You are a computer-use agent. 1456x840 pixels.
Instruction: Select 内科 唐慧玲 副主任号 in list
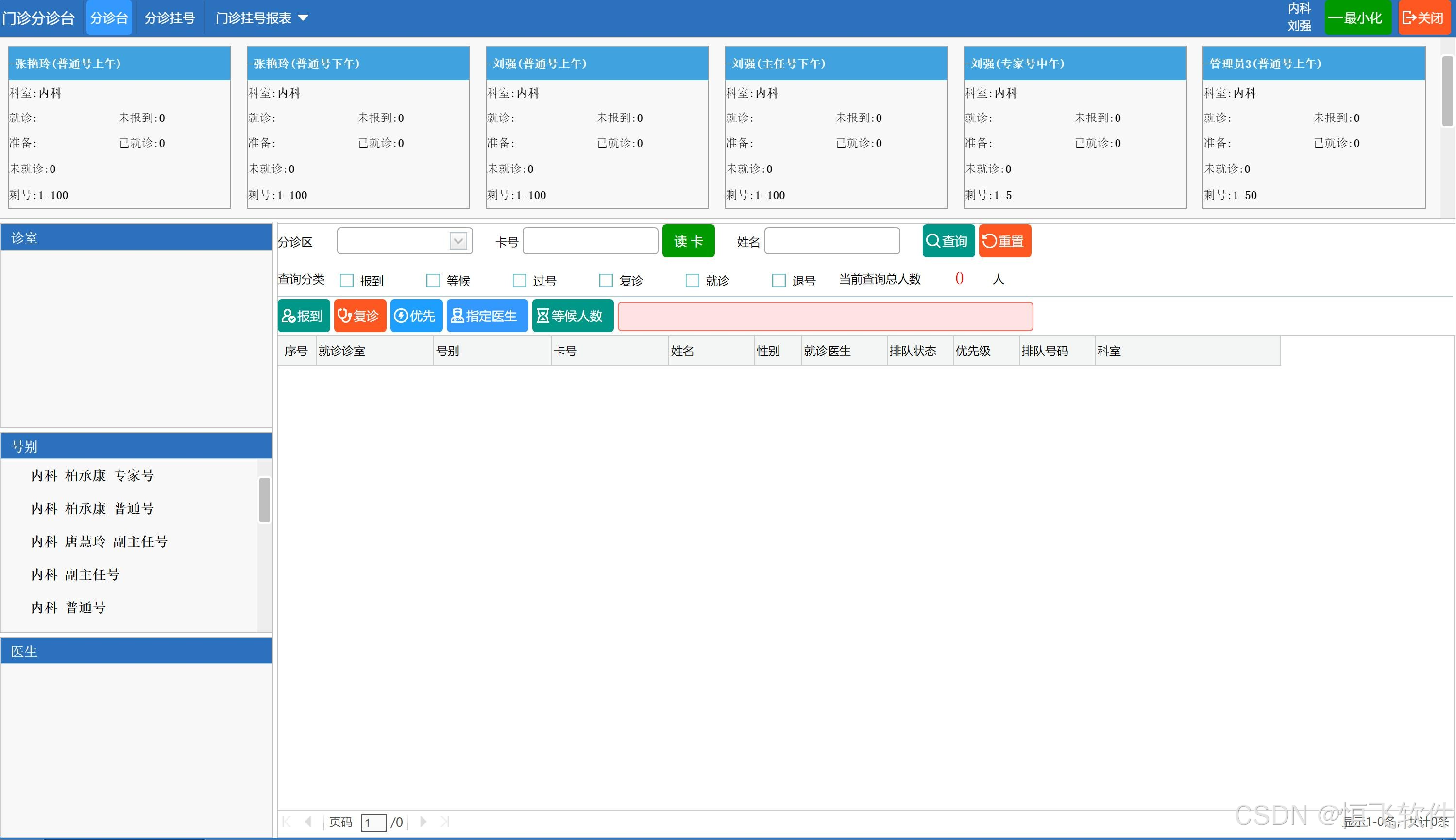click(x=99, y=541)
